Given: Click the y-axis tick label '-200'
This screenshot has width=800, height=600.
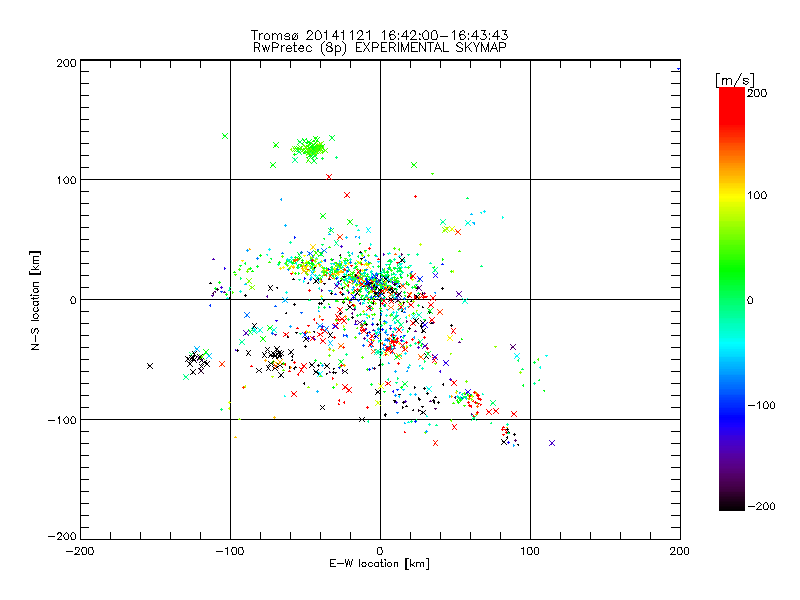Looking at the screenshot, I should [x=62, y=537].
